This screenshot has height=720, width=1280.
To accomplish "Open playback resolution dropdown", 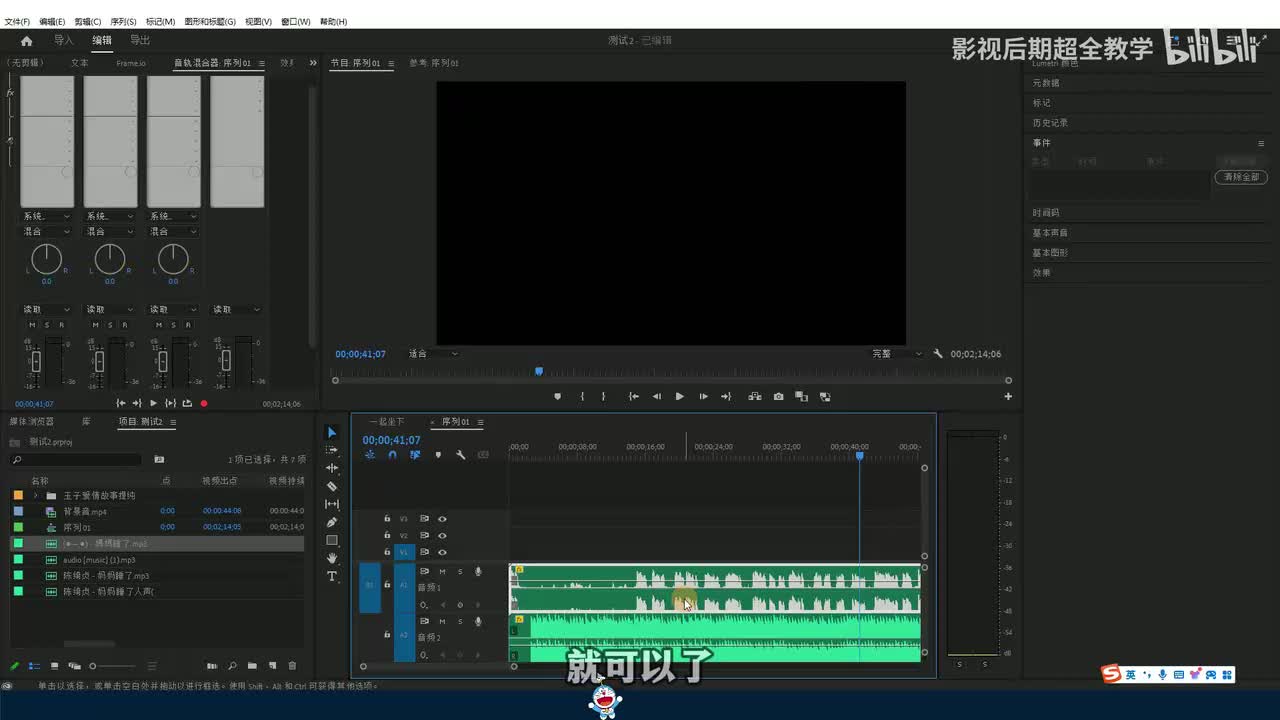I will [x=897, y=354].
